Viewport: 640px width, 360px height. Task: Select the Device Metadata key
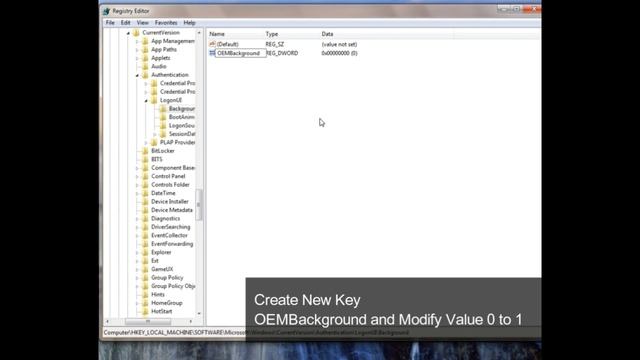[172, 210]
